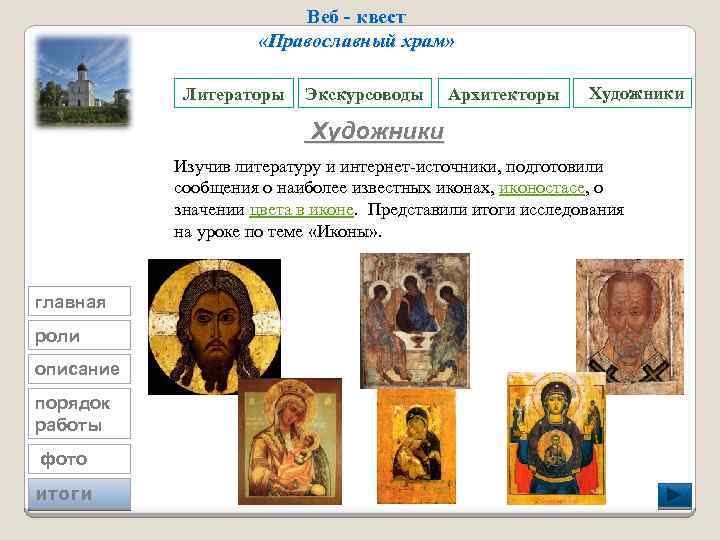The image size is (720, 540).
Task: Click the blue next-slide arrow button
Action: [675, 495]
